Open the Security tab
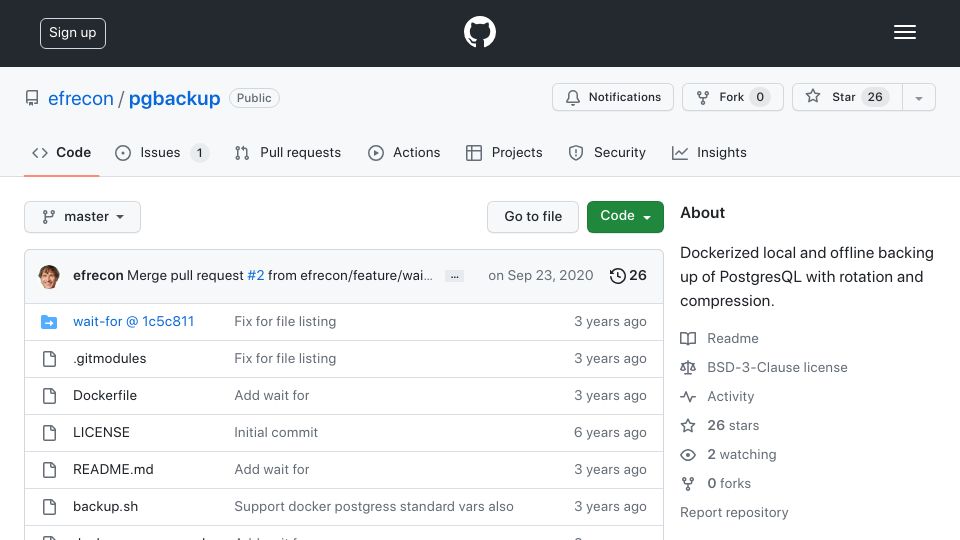 607,152
